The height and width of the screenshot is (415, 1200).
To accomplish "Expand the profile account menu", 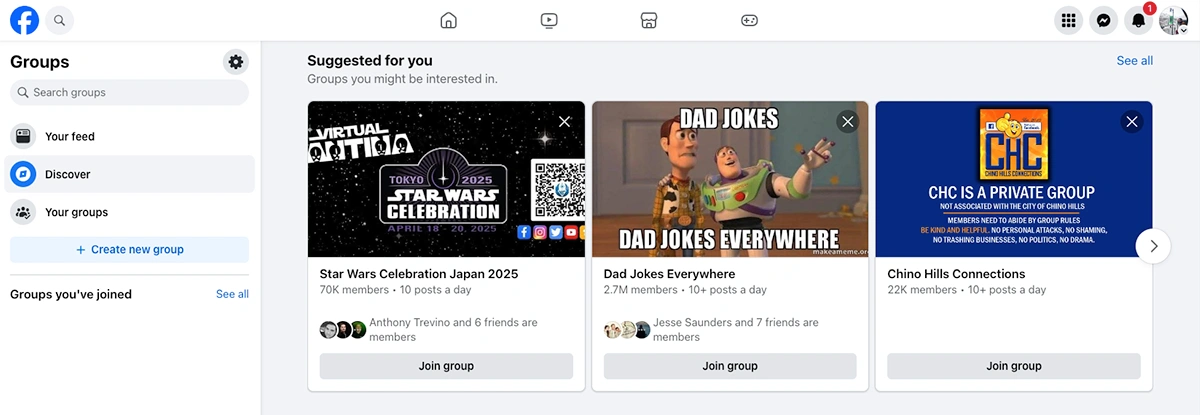I will pos(1173,20).
